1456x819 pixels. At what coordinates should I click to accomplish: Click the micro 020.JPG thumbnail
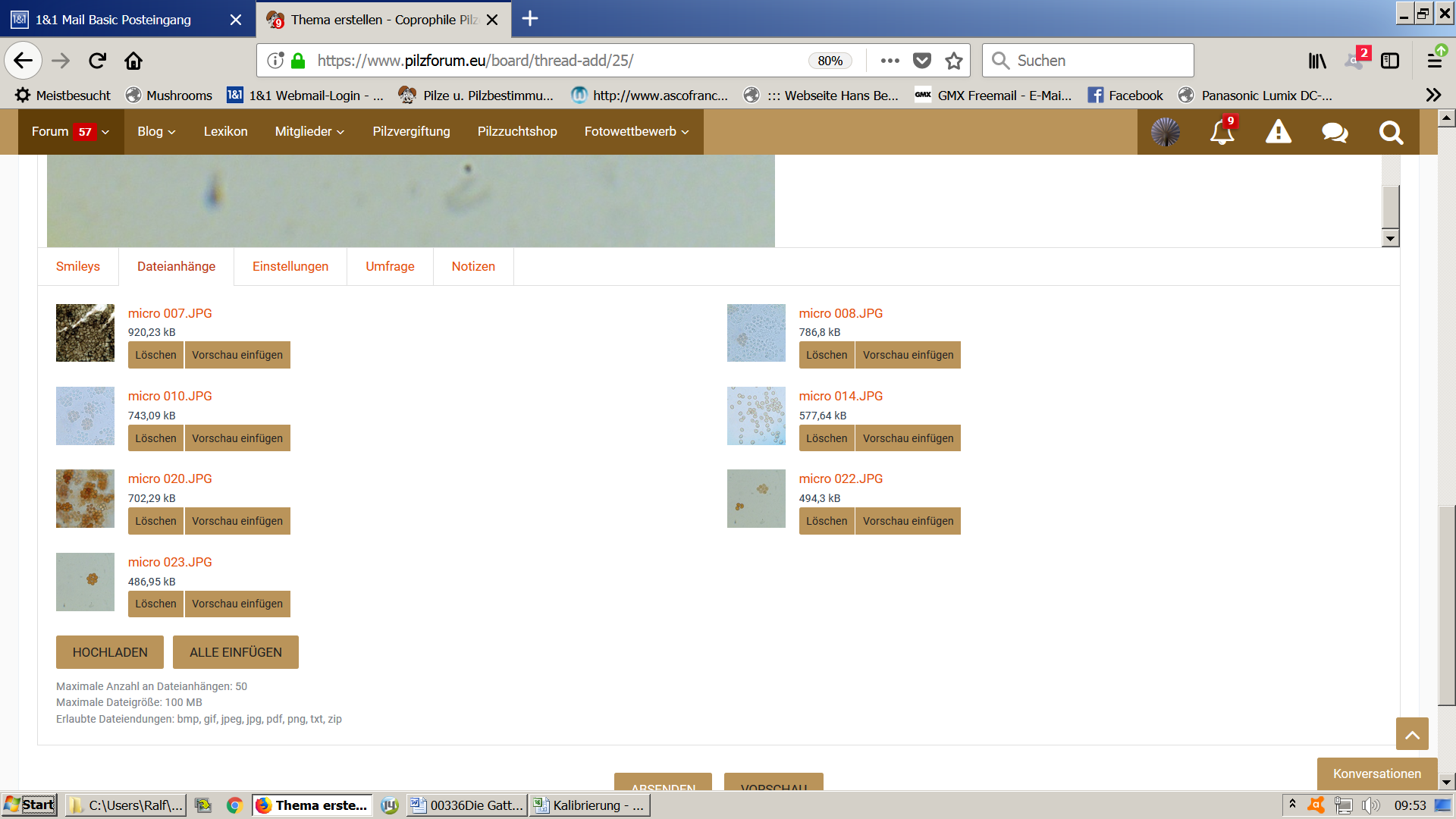(x=85, y=498)
